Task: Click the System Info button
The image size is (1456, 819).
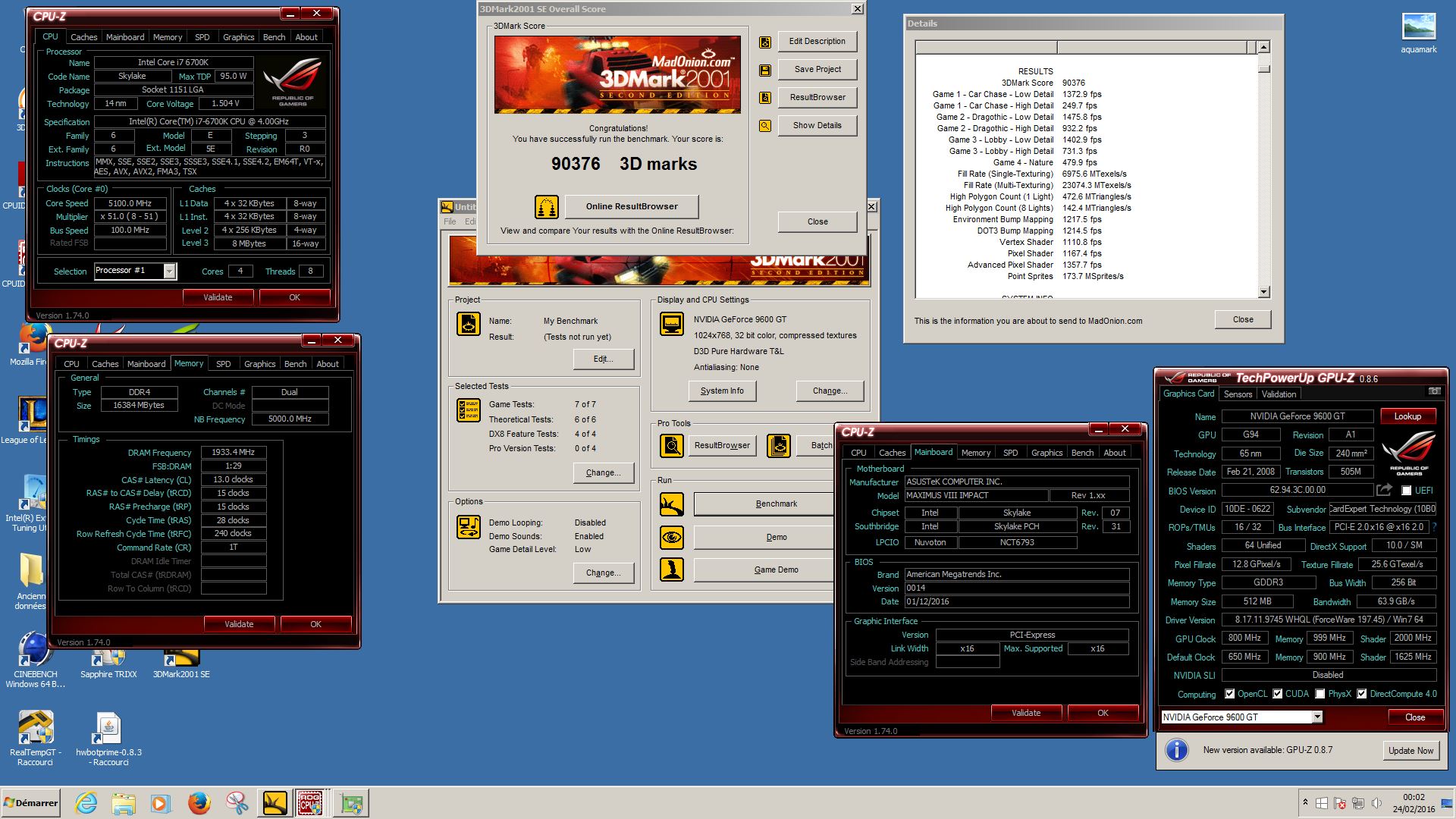Action: pyautogui.click(x=722, y=391)
